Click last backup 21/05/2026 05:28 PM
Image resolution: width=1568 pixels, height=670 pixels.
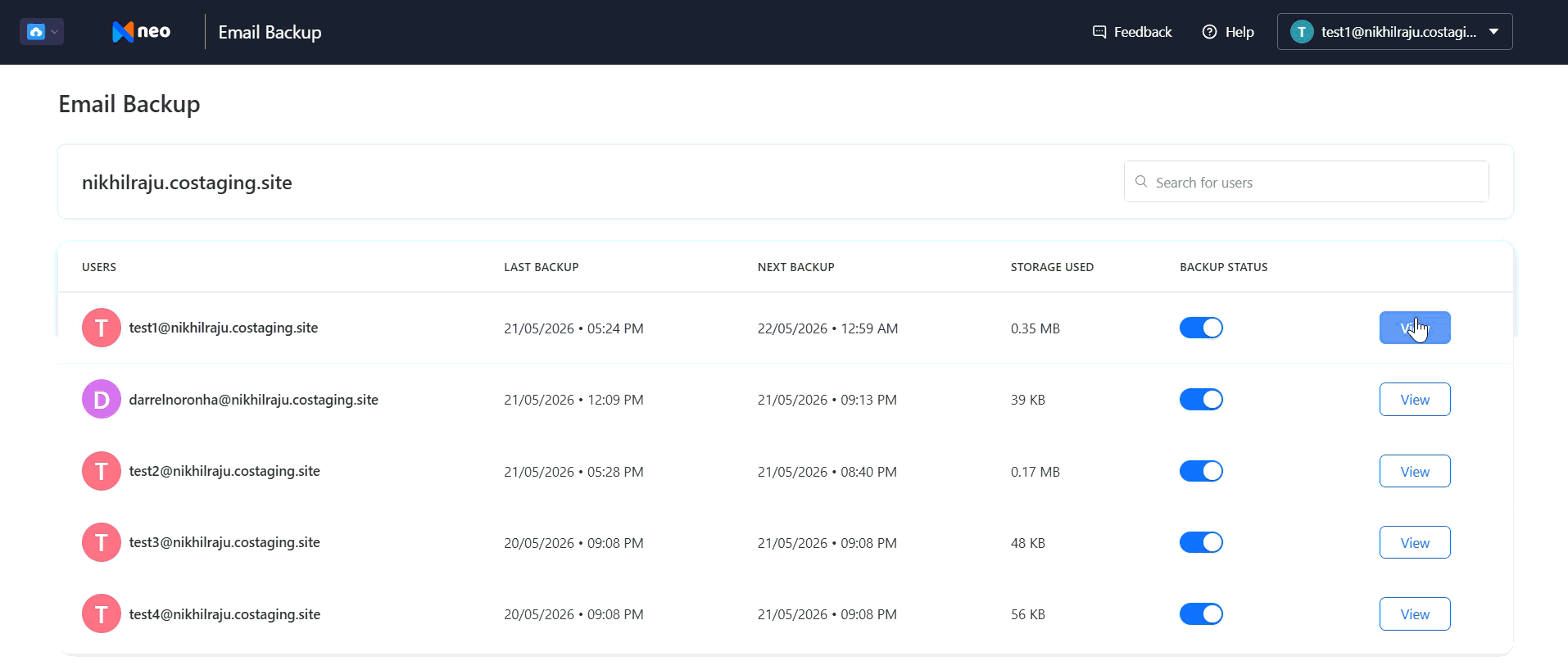click(573, 472)
